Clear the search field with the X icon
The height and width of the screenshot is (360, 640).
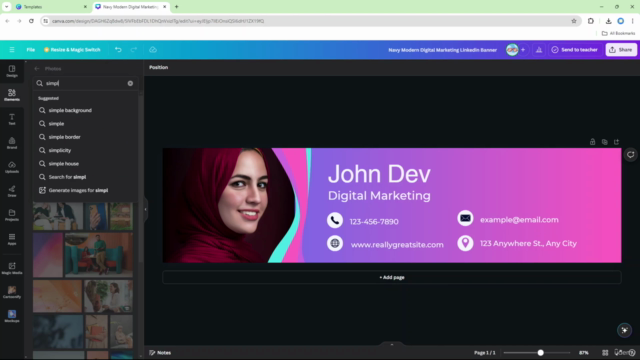(130, 83)
